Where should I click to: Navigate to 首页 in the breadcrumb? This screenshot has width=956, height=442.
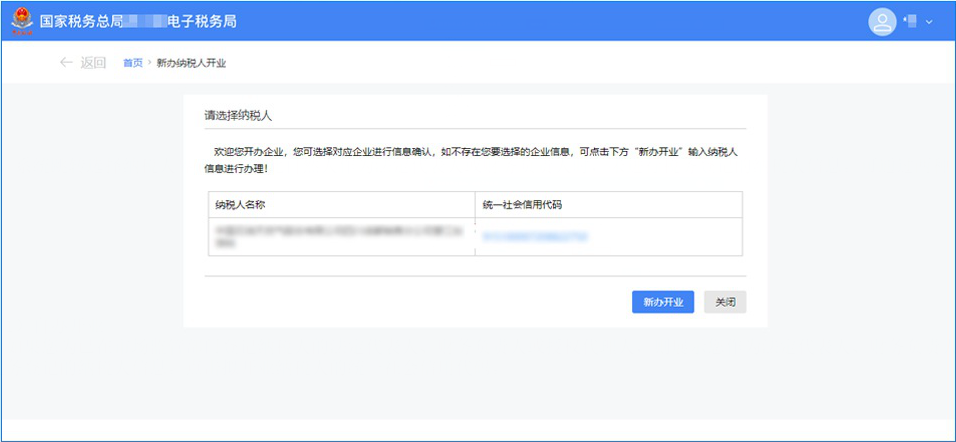132,63
